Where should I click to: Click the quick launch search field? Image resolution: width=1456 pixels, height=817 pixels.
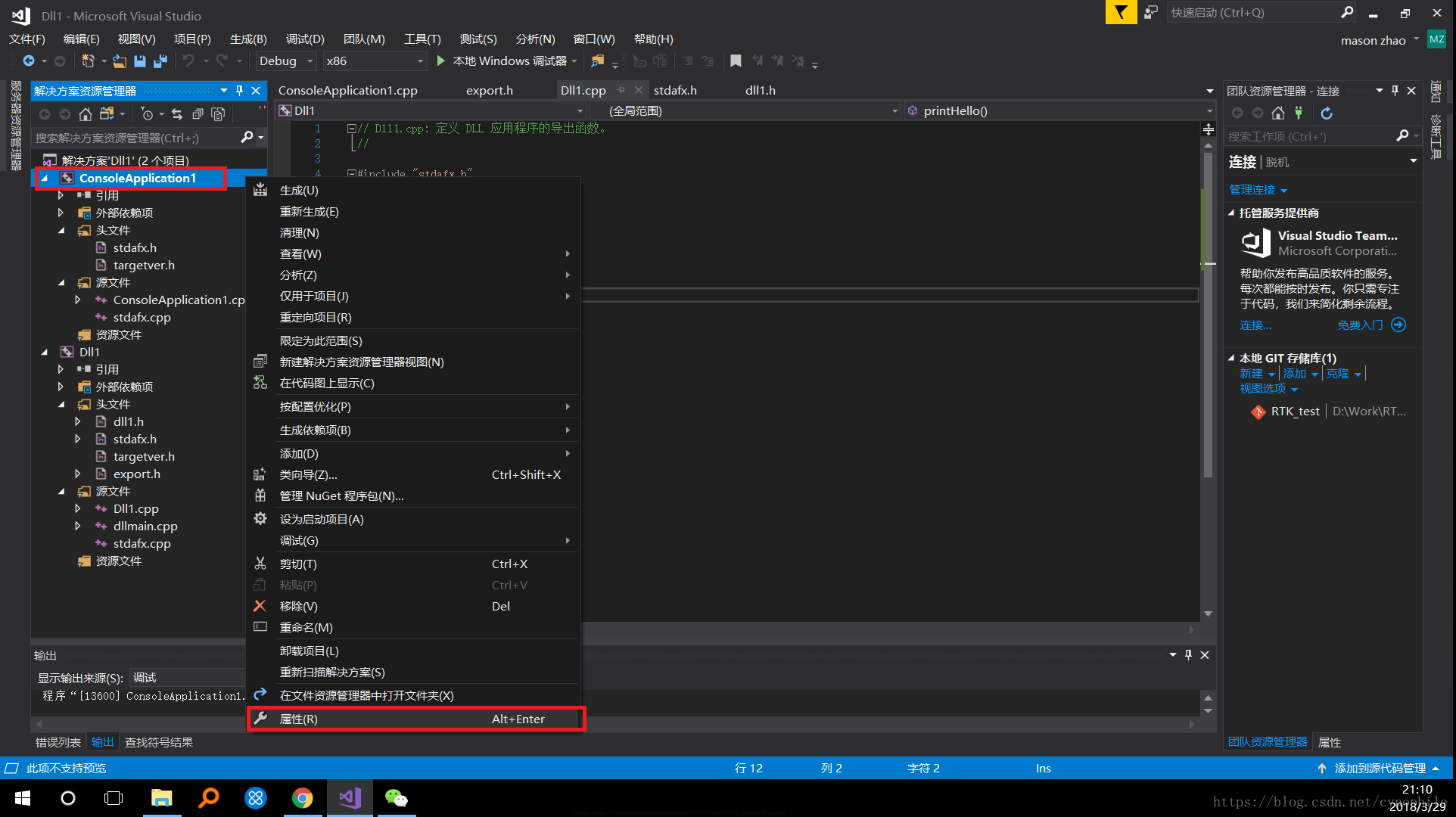1253,13
